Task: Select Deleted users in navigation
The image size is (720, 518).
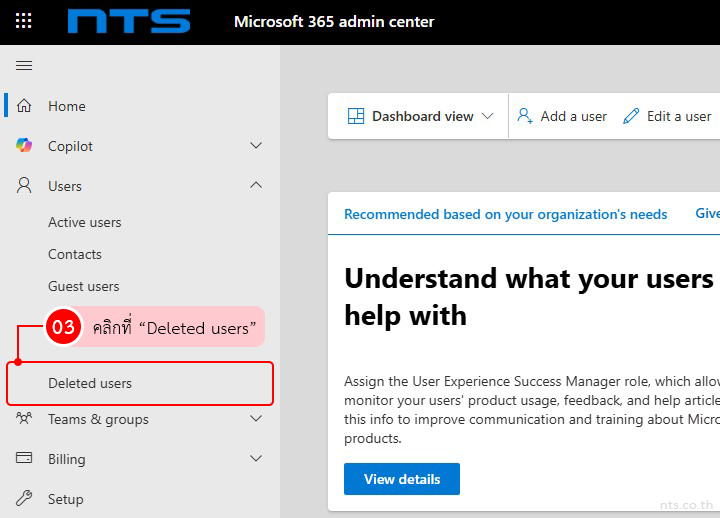Action: [x=90, y=383]
